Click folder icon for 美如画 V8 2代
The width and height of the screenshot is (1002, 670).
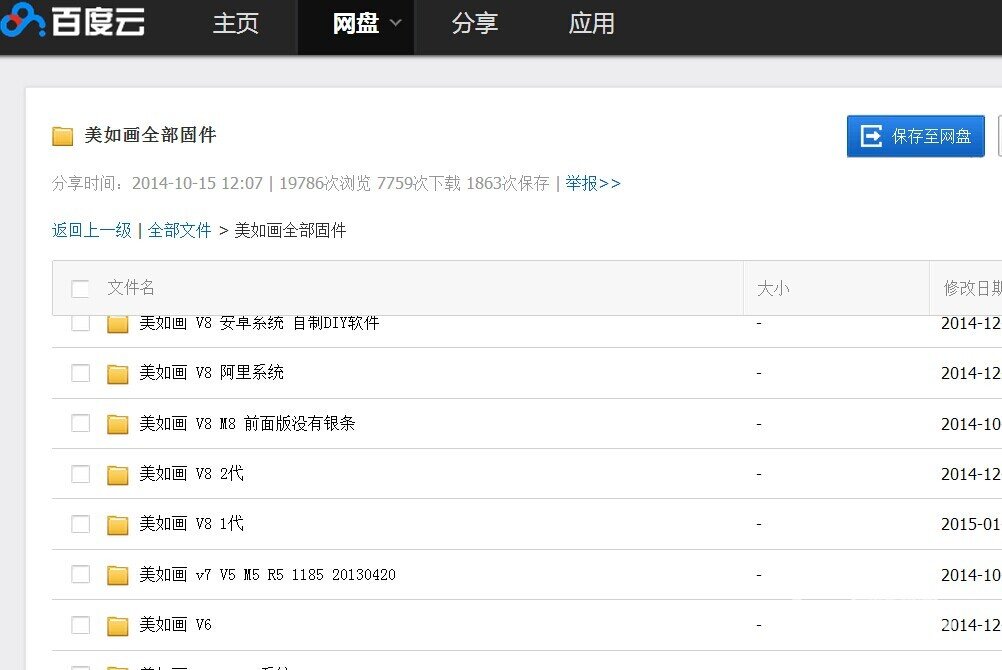pos(118,474)
